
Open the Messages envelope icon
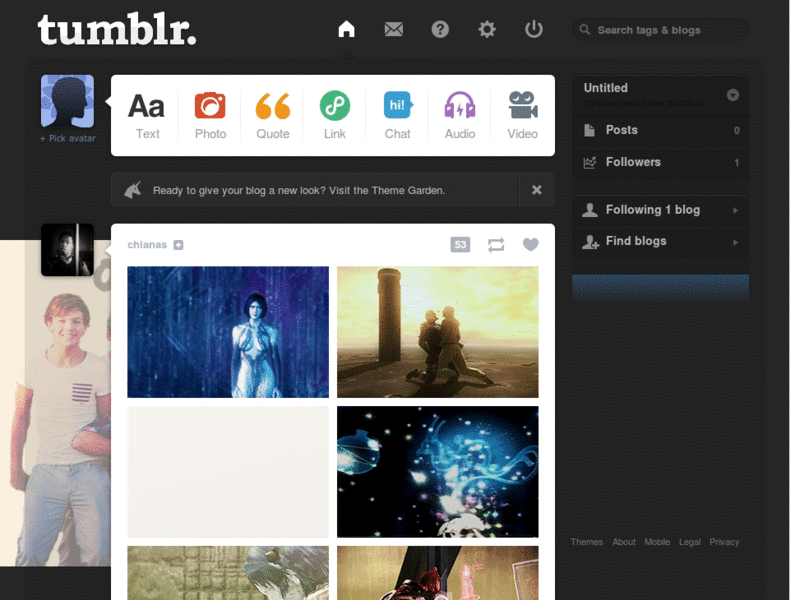tap(393, 29)
